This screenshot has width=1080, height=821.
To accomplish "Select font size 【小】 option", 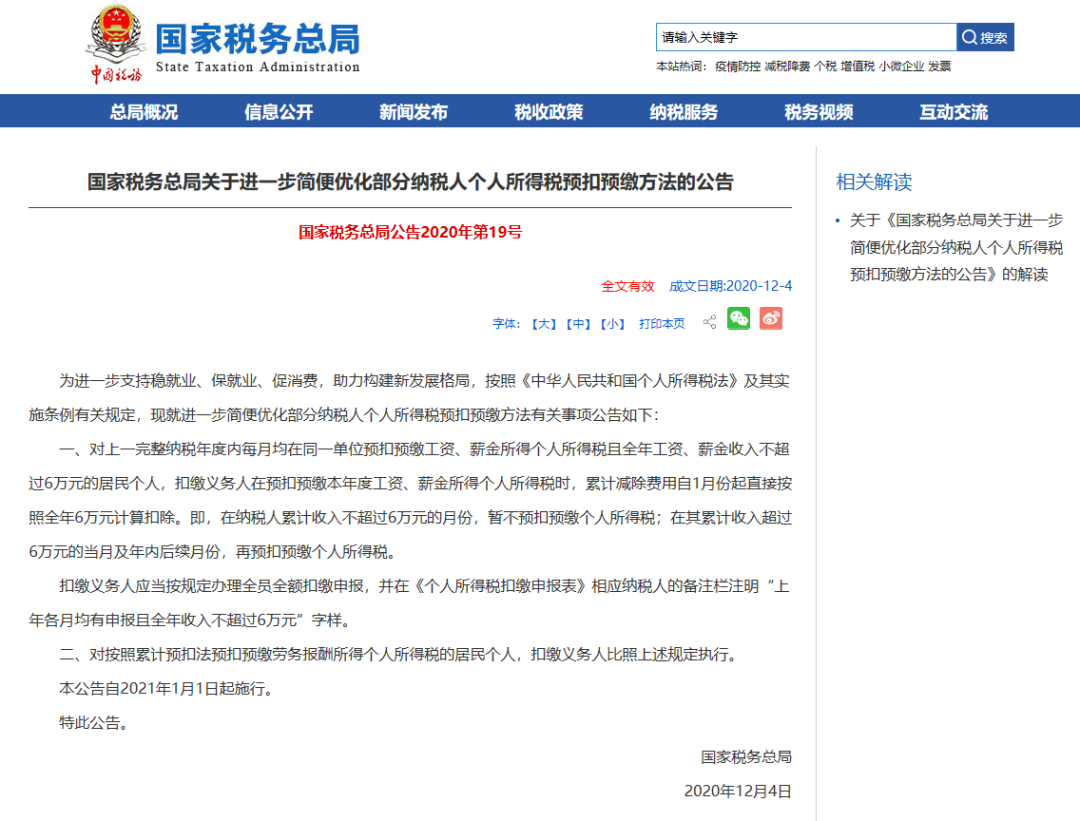I will point(611,321).
